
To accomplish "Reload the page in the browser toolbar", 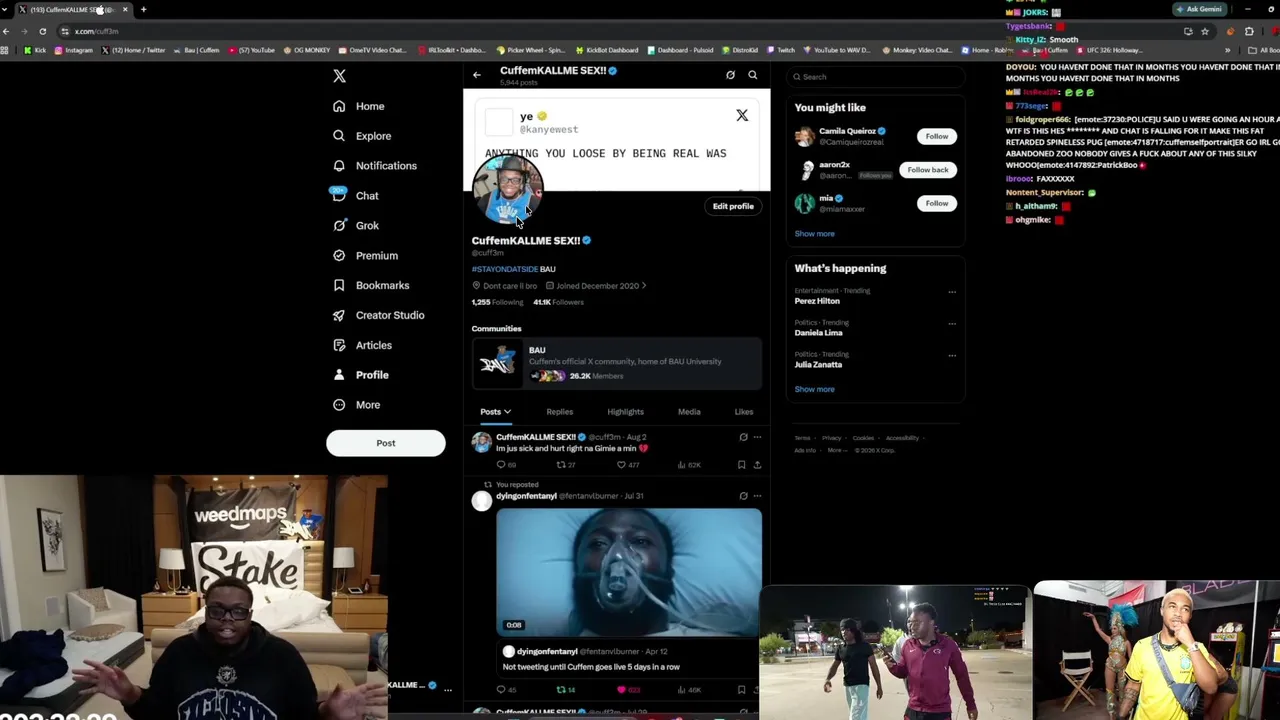I will click(x=42, y=31).
